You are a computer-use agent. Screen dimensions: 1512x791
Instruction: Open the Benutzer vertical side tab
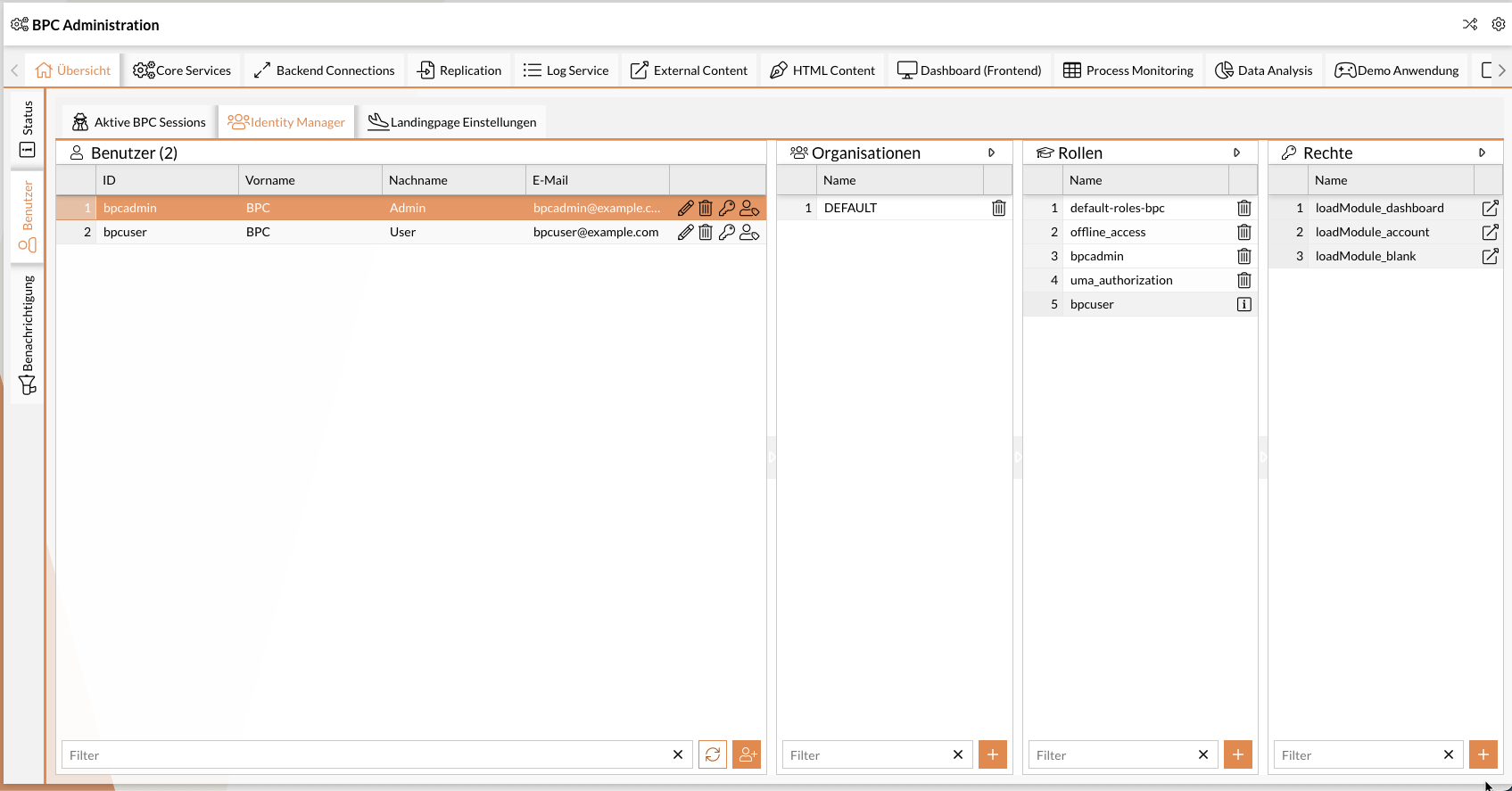point(28,217)
